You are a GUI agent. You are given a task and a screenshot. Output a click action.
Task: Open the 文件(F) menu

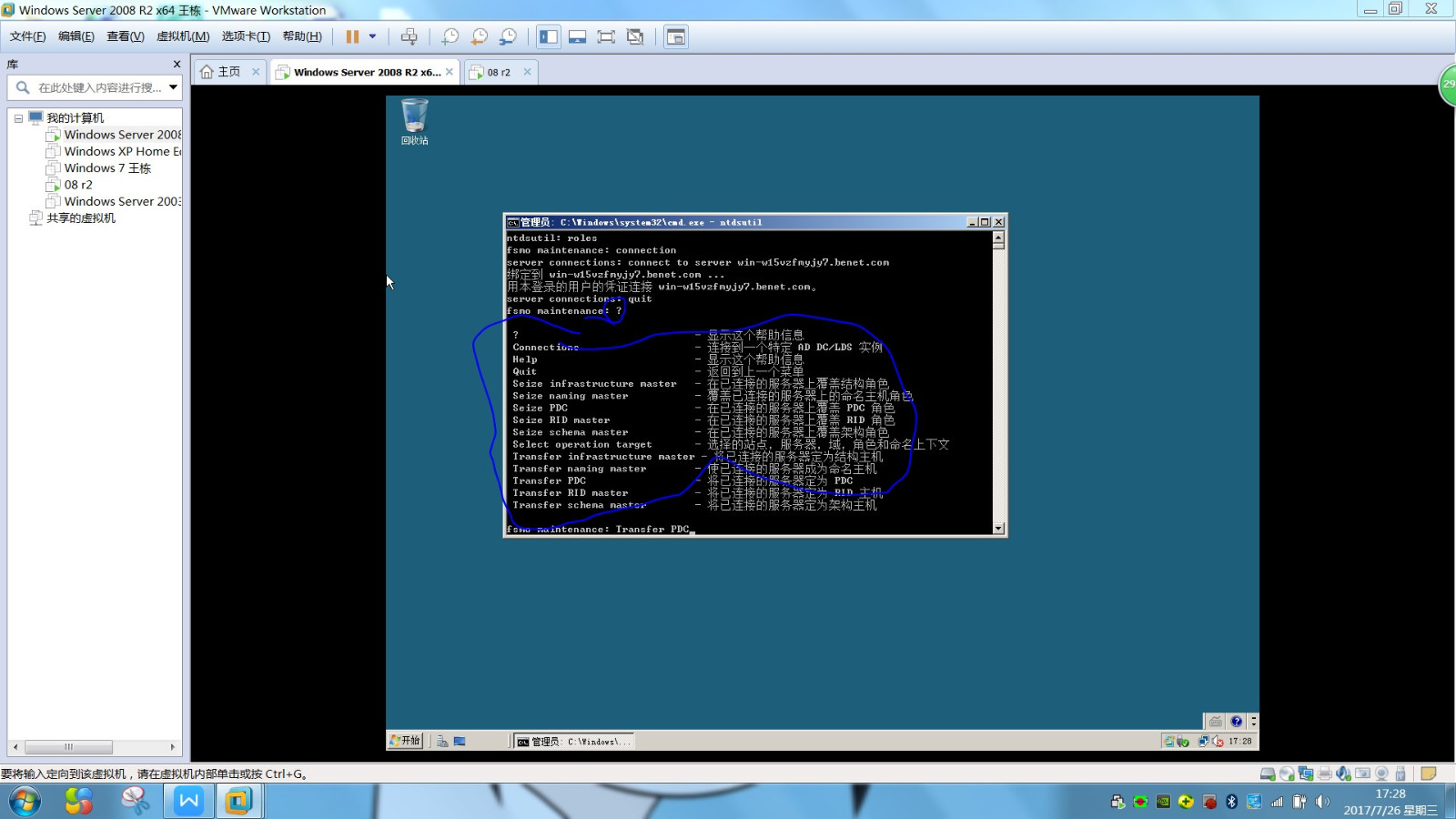coord(27,36)
